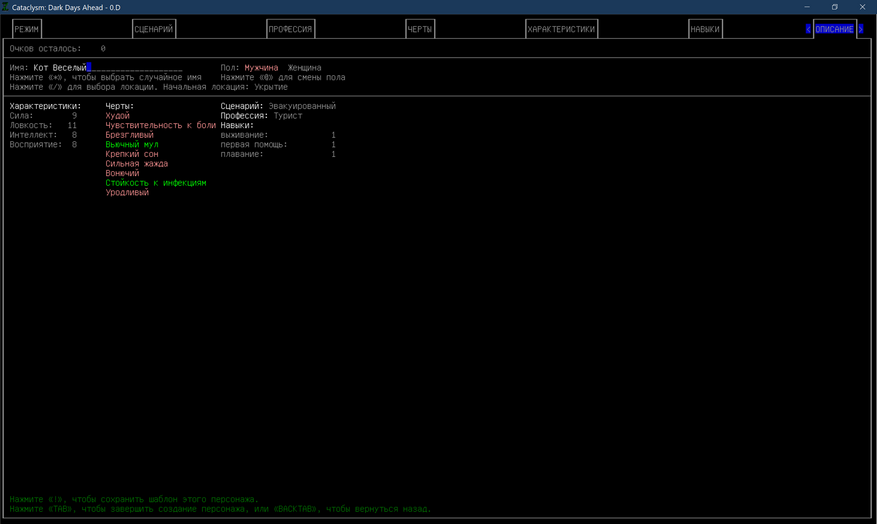Click the trait Крепкий сон
The width and height of the screenshot is (877, 524).
pos(132,154)
